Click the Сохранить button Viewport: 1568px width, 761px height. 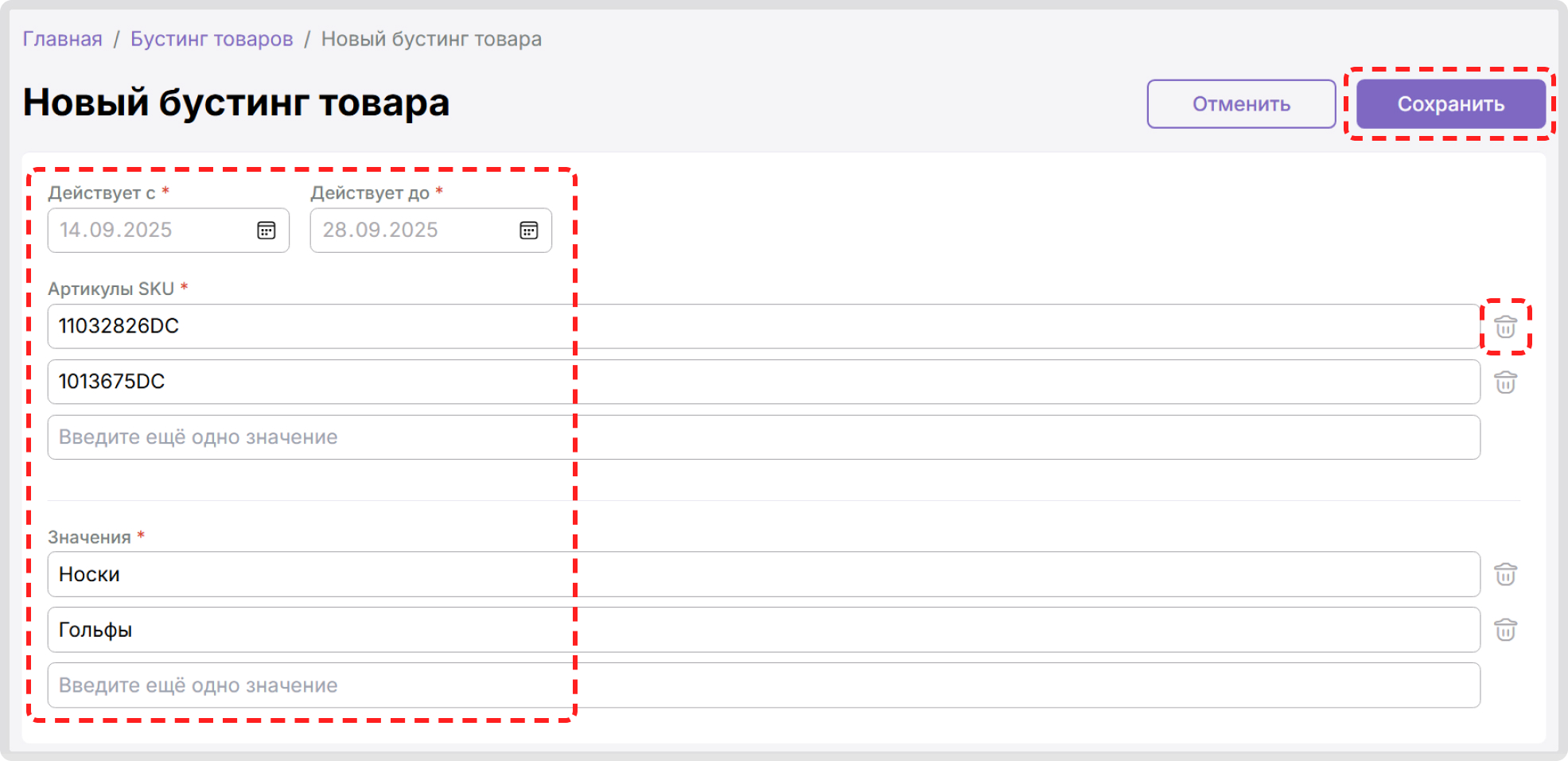(x=1450, y=104)
